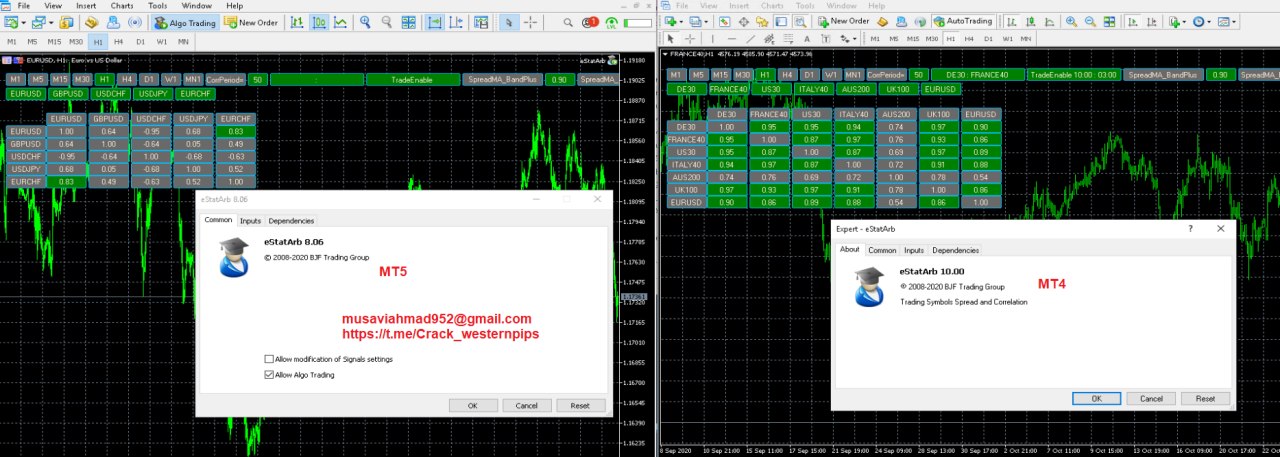Zoom in on the MT4 chart
This screenshot has height=457, width=1280.
point(1071,21)
